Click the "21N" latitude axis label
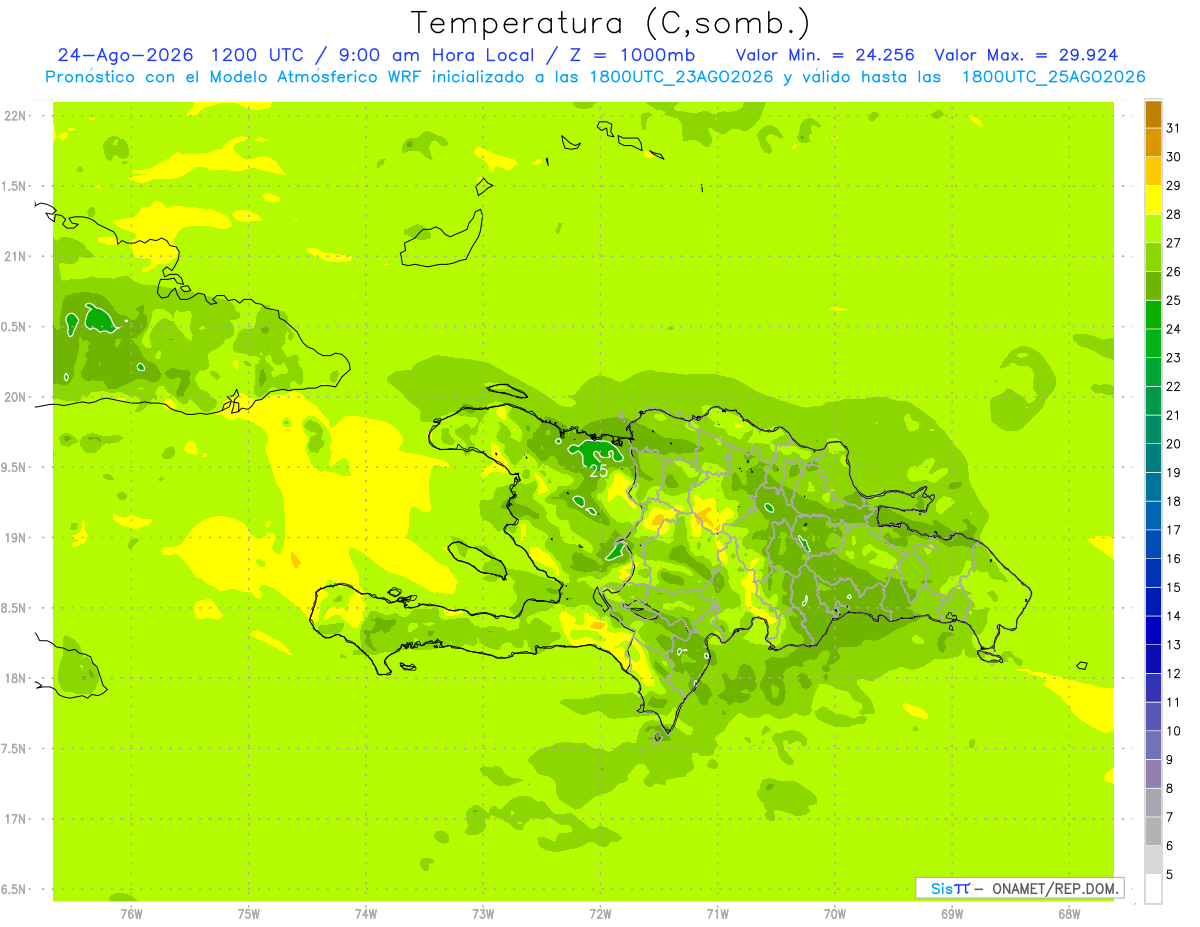 [x=15, y=257]
